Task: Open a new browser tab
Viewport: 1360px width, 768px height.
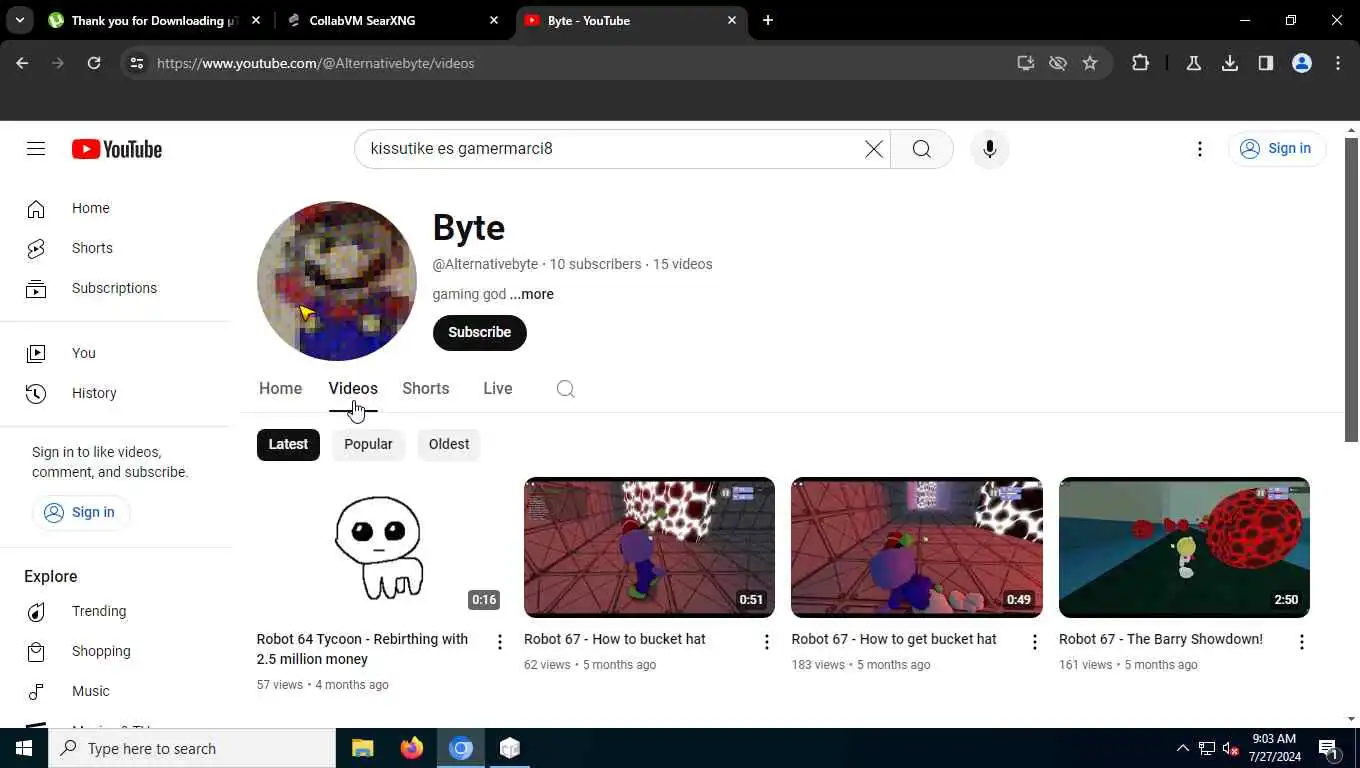Action: pos(768,20)
